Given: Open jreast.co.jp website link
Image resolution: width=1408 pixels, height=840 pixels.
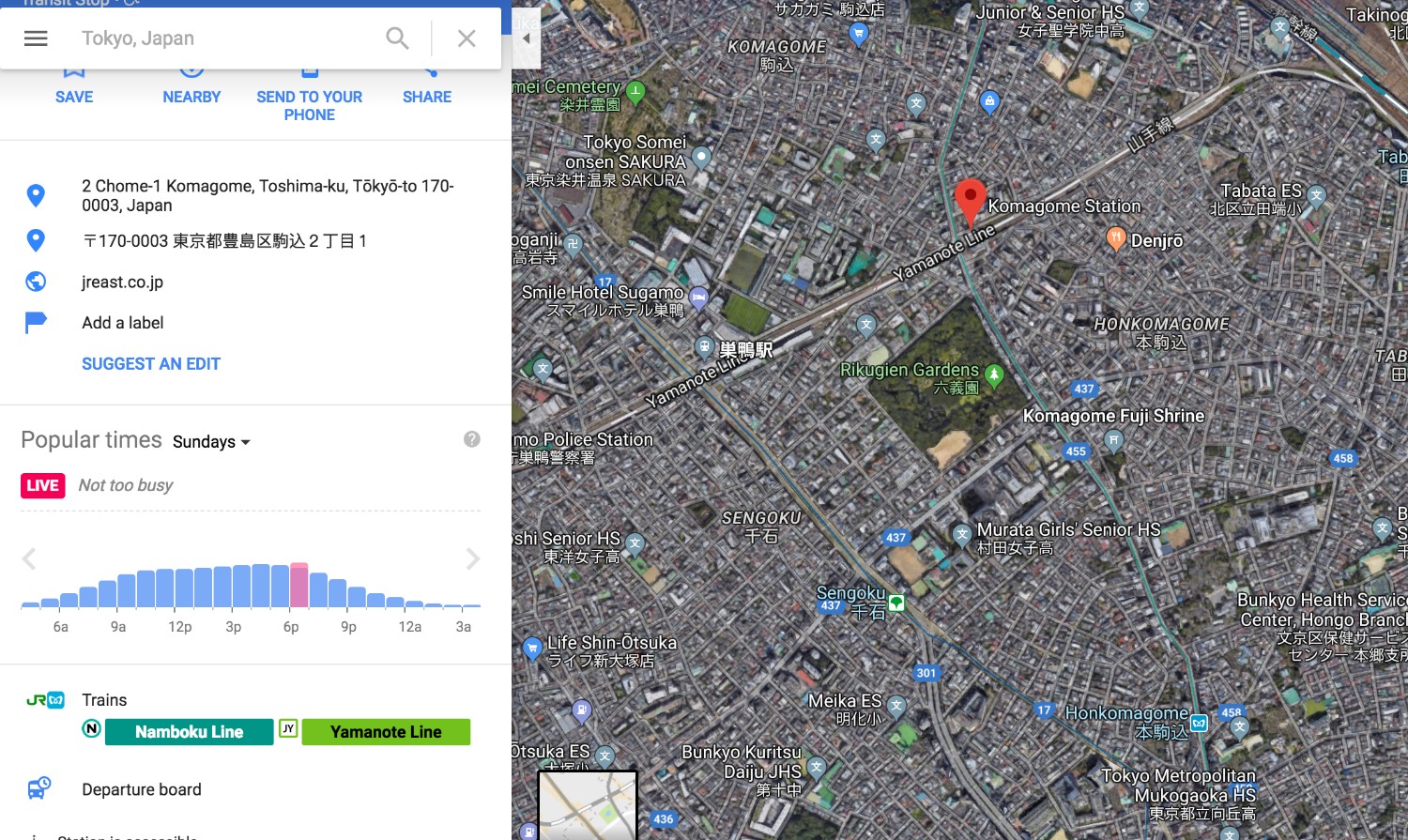Looking at the screenshot, I should click(122, 282).
